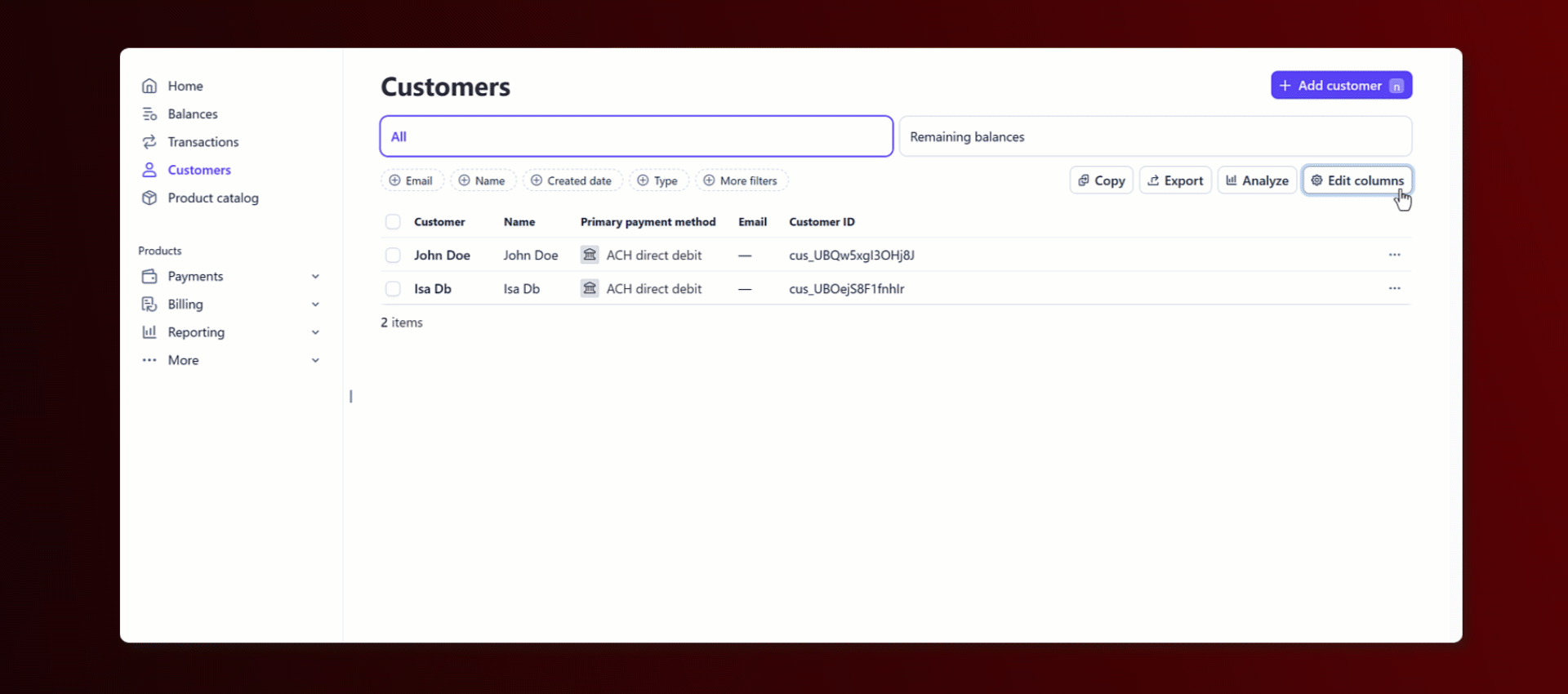Open the More filters dropdown

742,180
